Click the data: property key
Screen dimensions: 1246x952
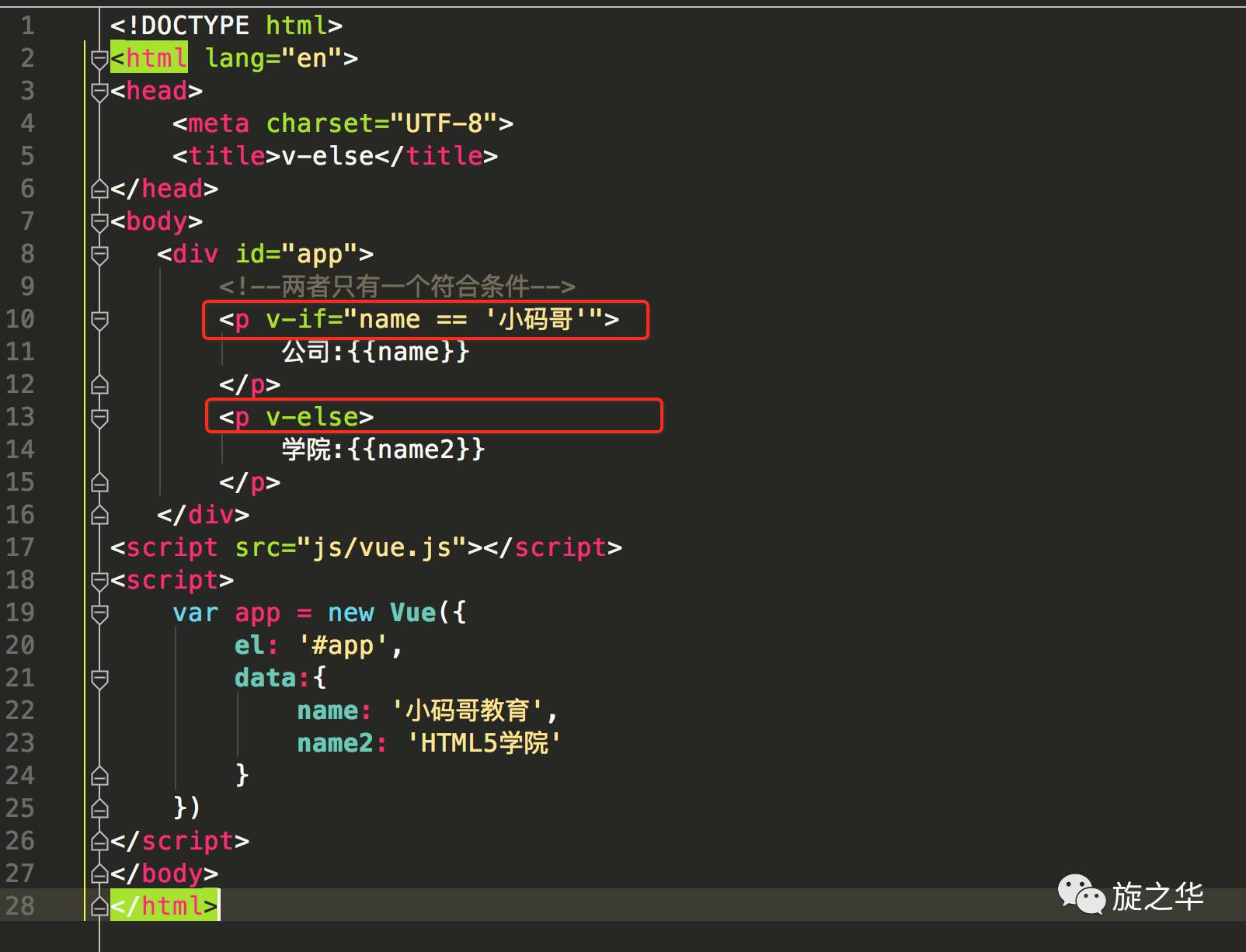272,678
